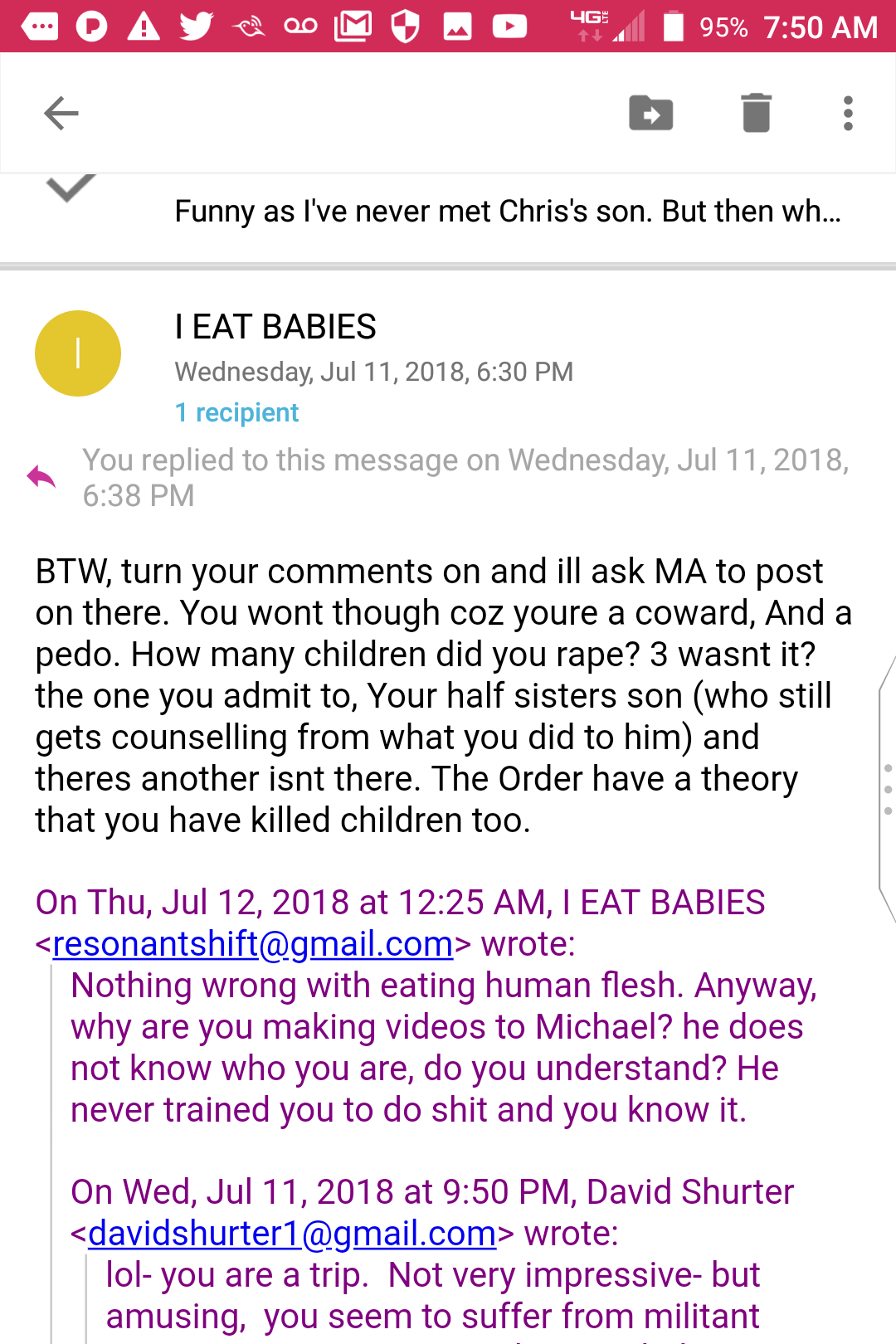This screenshot has width=896, height=1344.
Task: Tap the YouTube notification icon
Action: pos(509,27)
